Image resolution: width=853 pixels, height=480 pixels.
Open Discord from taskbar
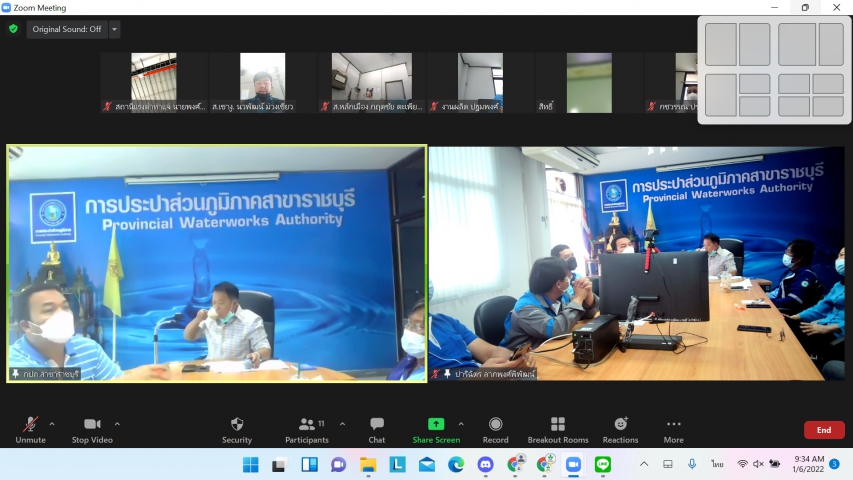[x=485, y=465]
